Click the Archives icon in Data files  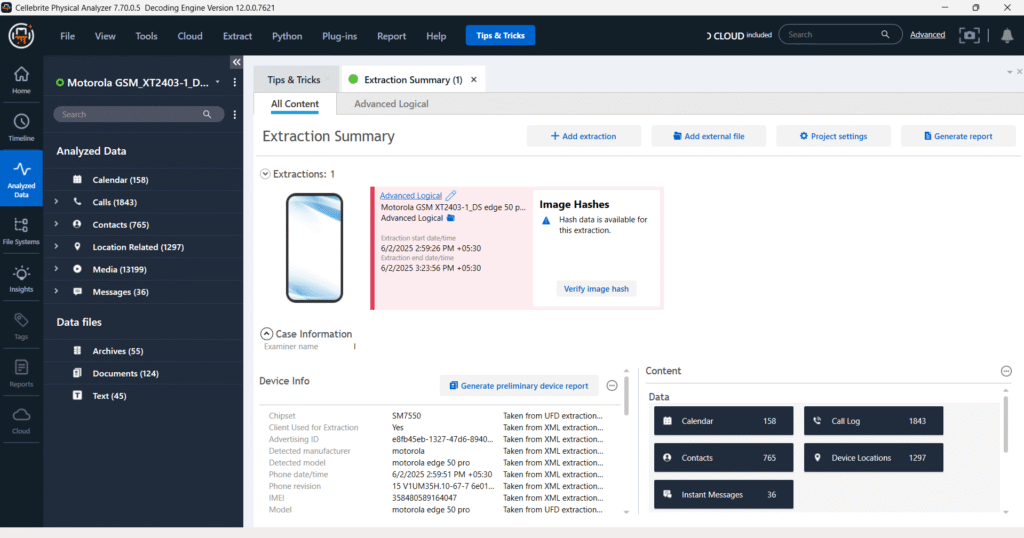point(77,351)
